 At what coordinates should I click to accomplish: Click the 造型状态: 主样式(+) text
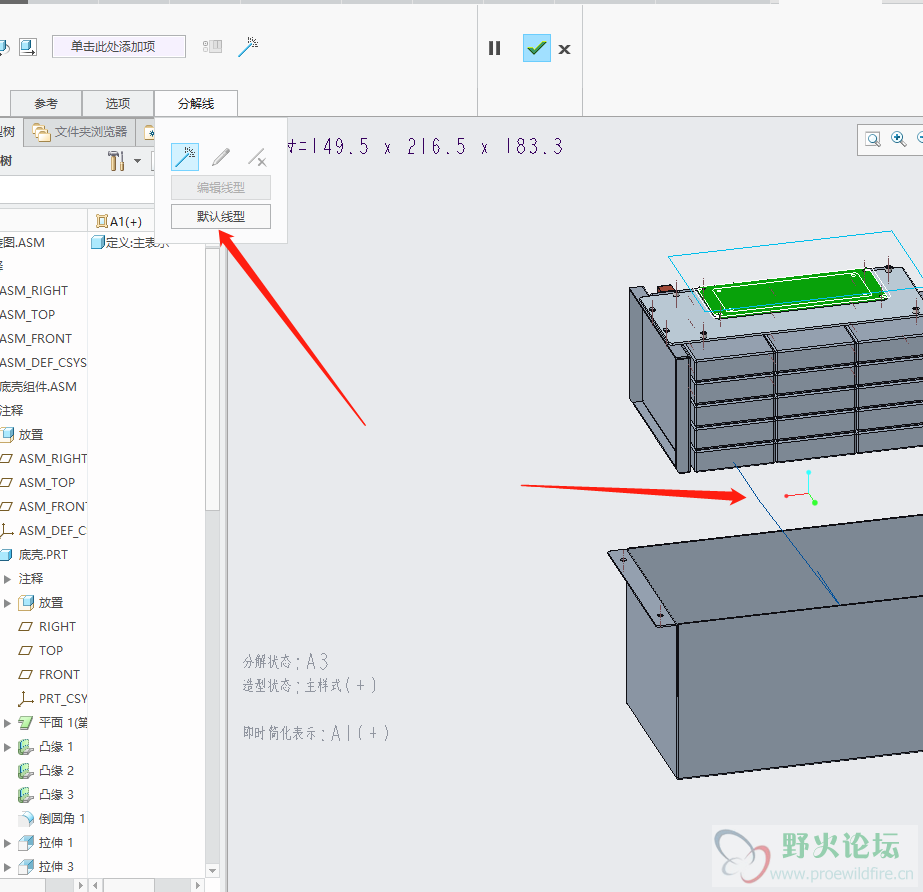coord(310,685)
